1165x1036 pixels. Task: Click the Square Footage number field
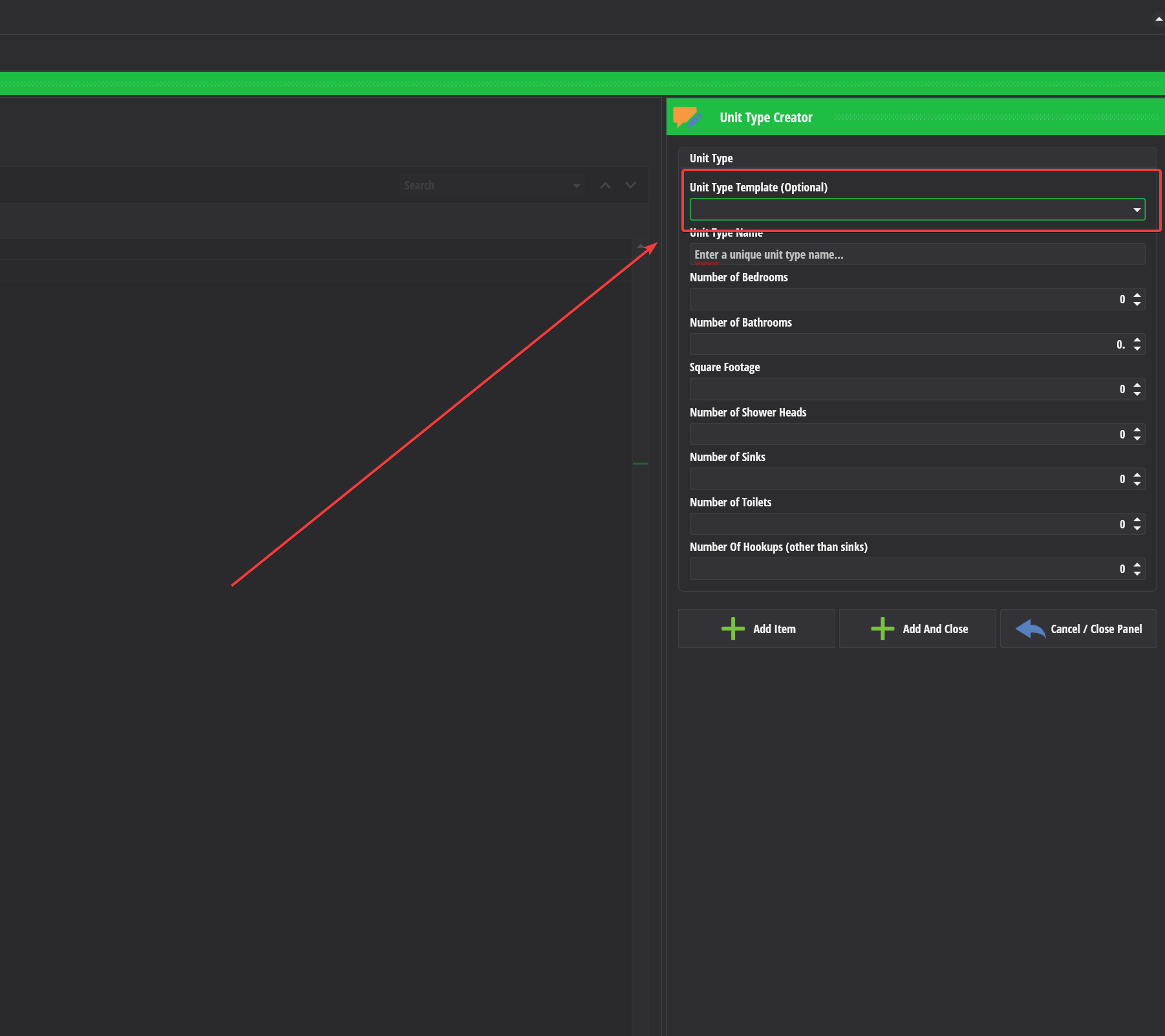coord(905,389)
